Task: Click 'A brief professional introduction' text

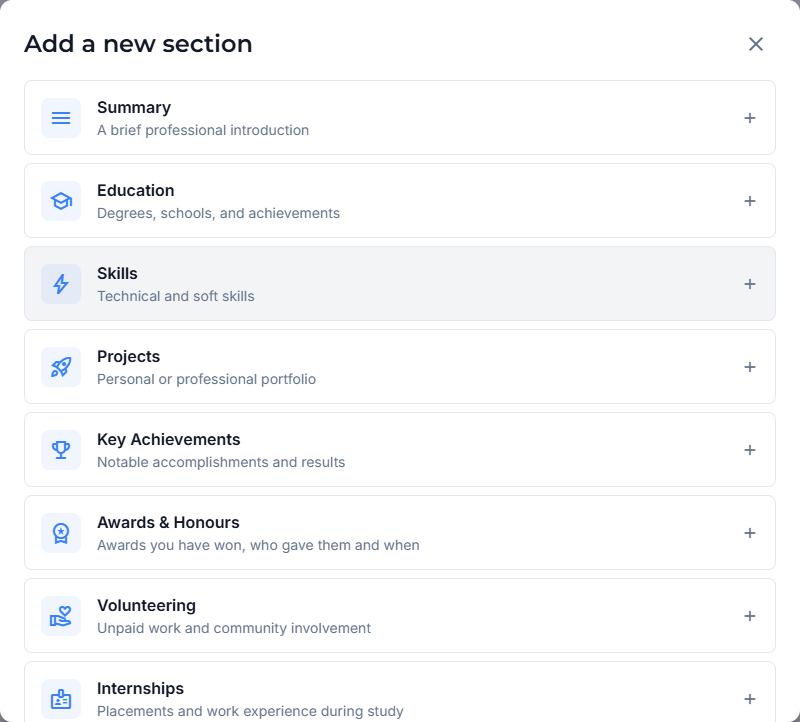Action: point(203,130)
